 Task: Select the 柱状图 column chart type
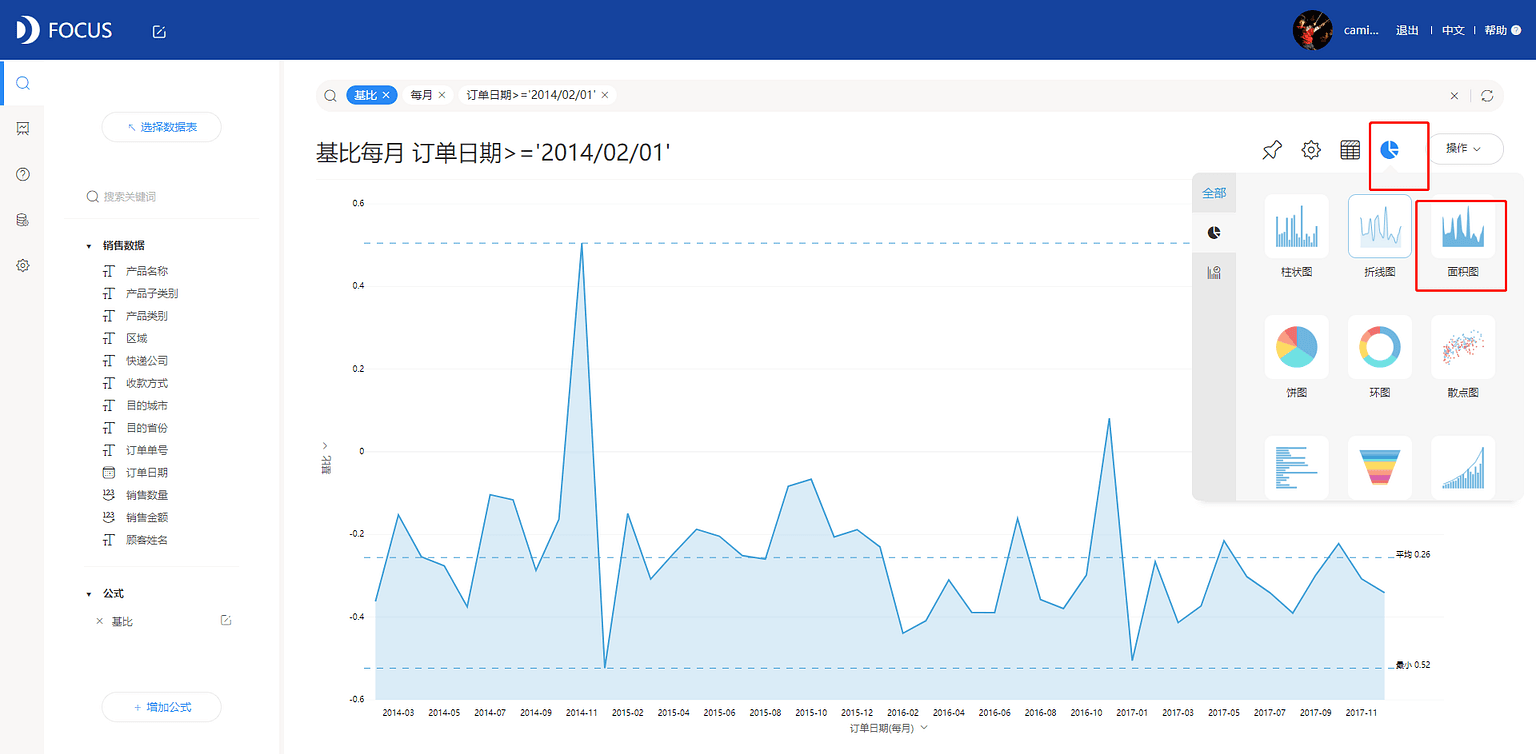pos(1296,227)
